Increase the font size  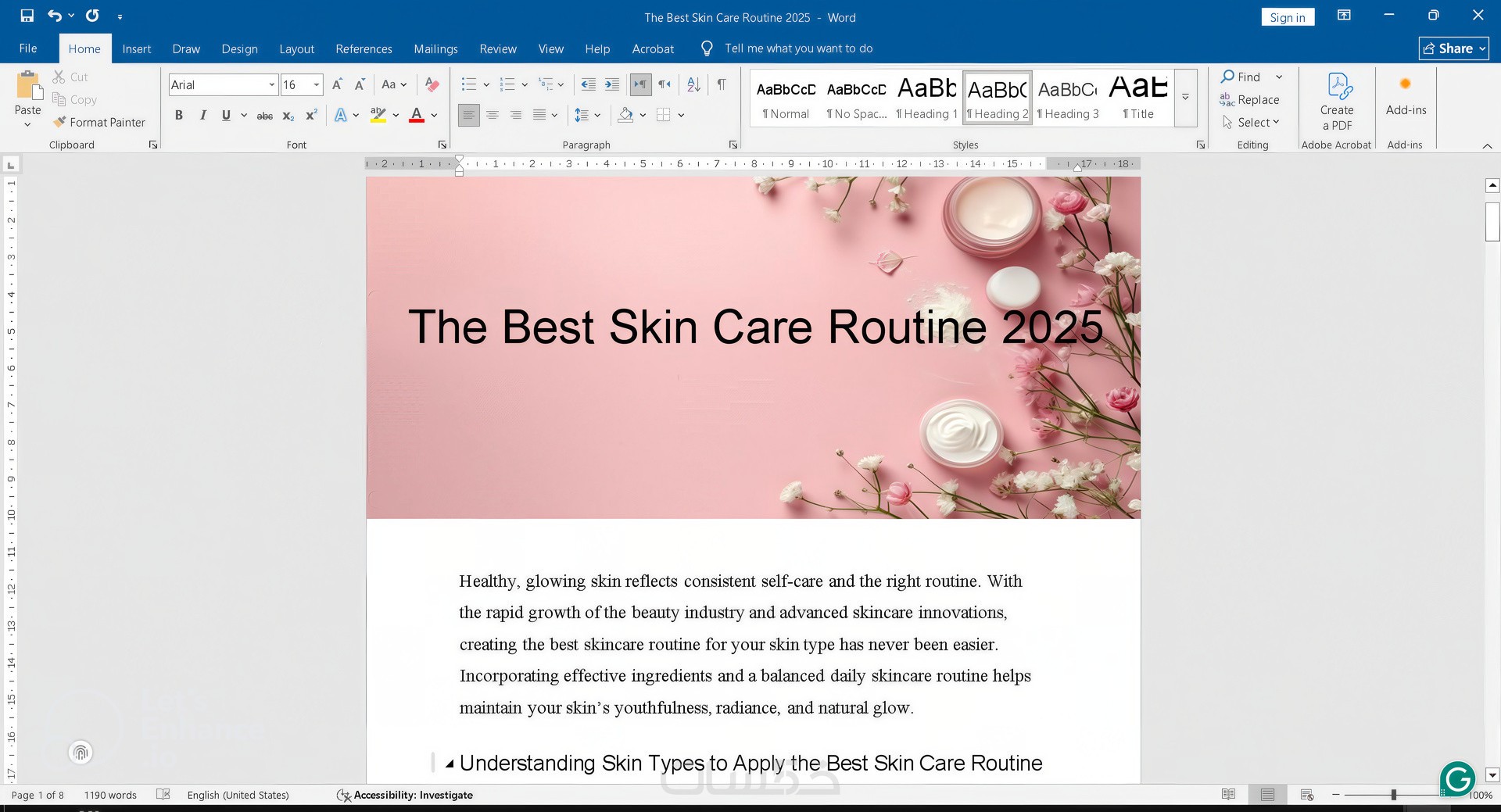[x=337, y=84]
